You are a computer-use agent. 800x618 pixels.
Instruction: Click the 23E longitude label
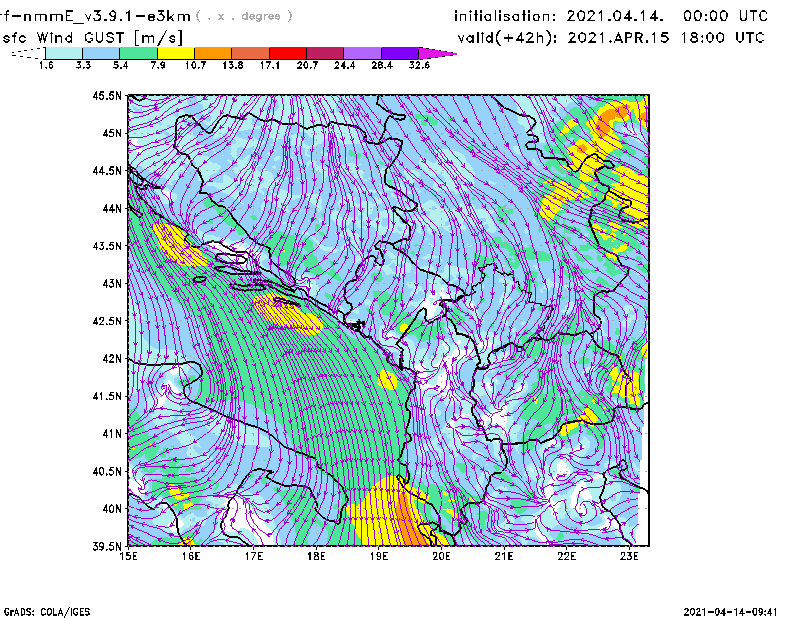629,556
